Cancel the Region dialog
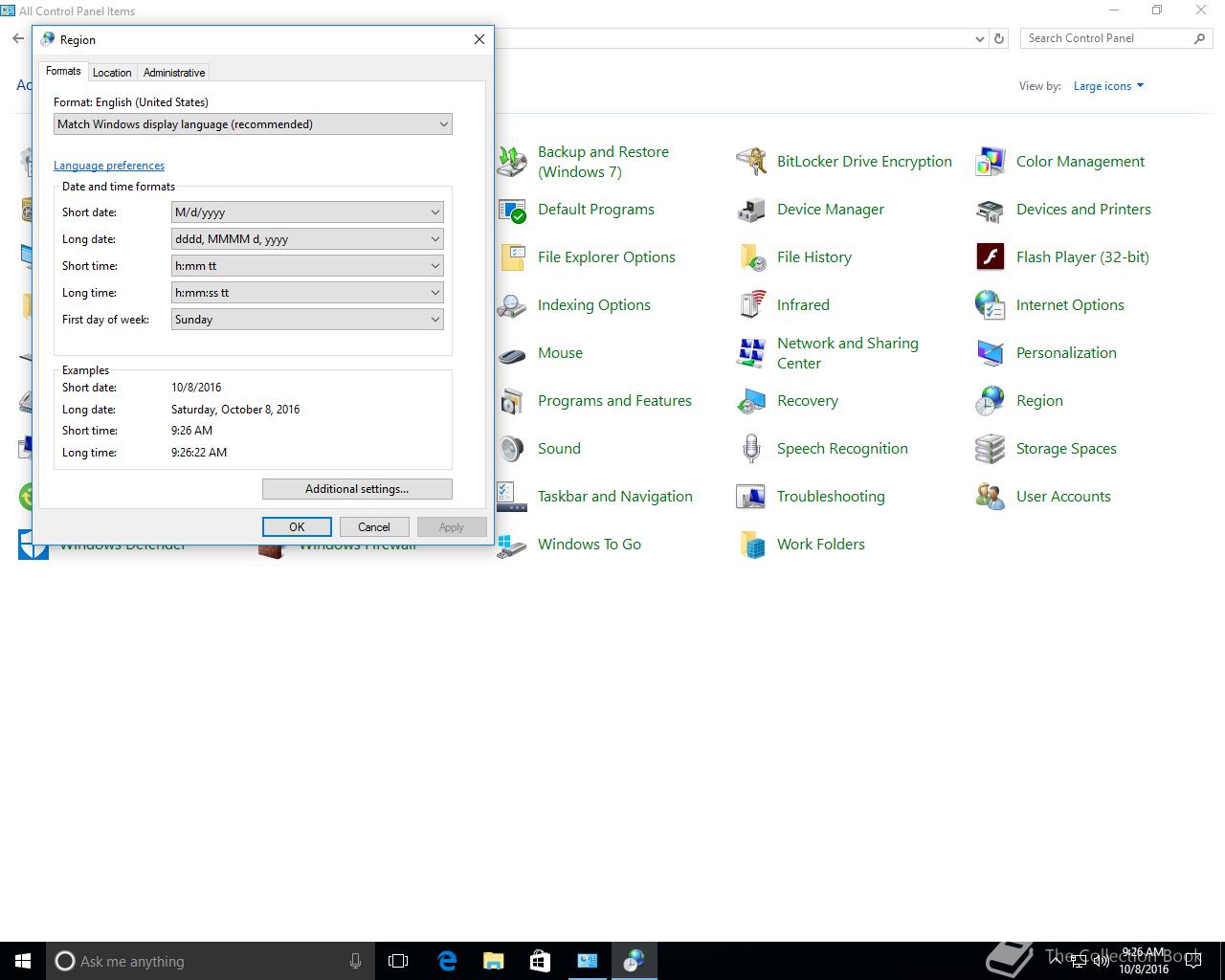Viewport: 1225px width, 980px height. [x=374, y=527]
